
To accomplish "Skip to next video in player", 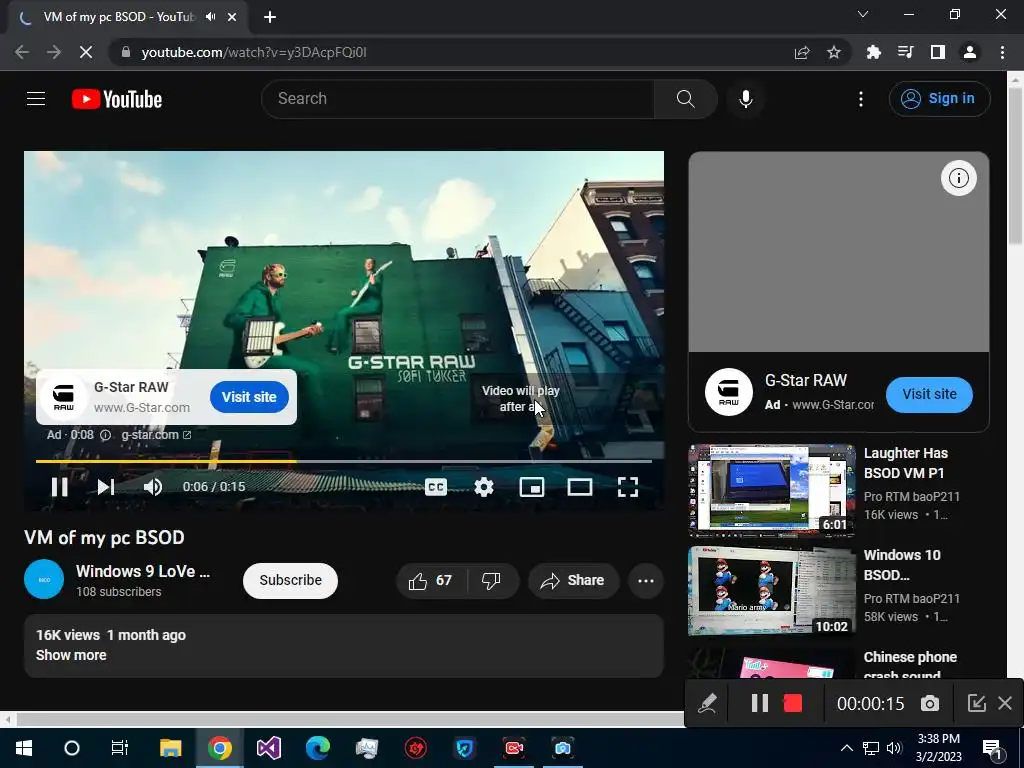I will pyautogui.click(x=106, y=487).
